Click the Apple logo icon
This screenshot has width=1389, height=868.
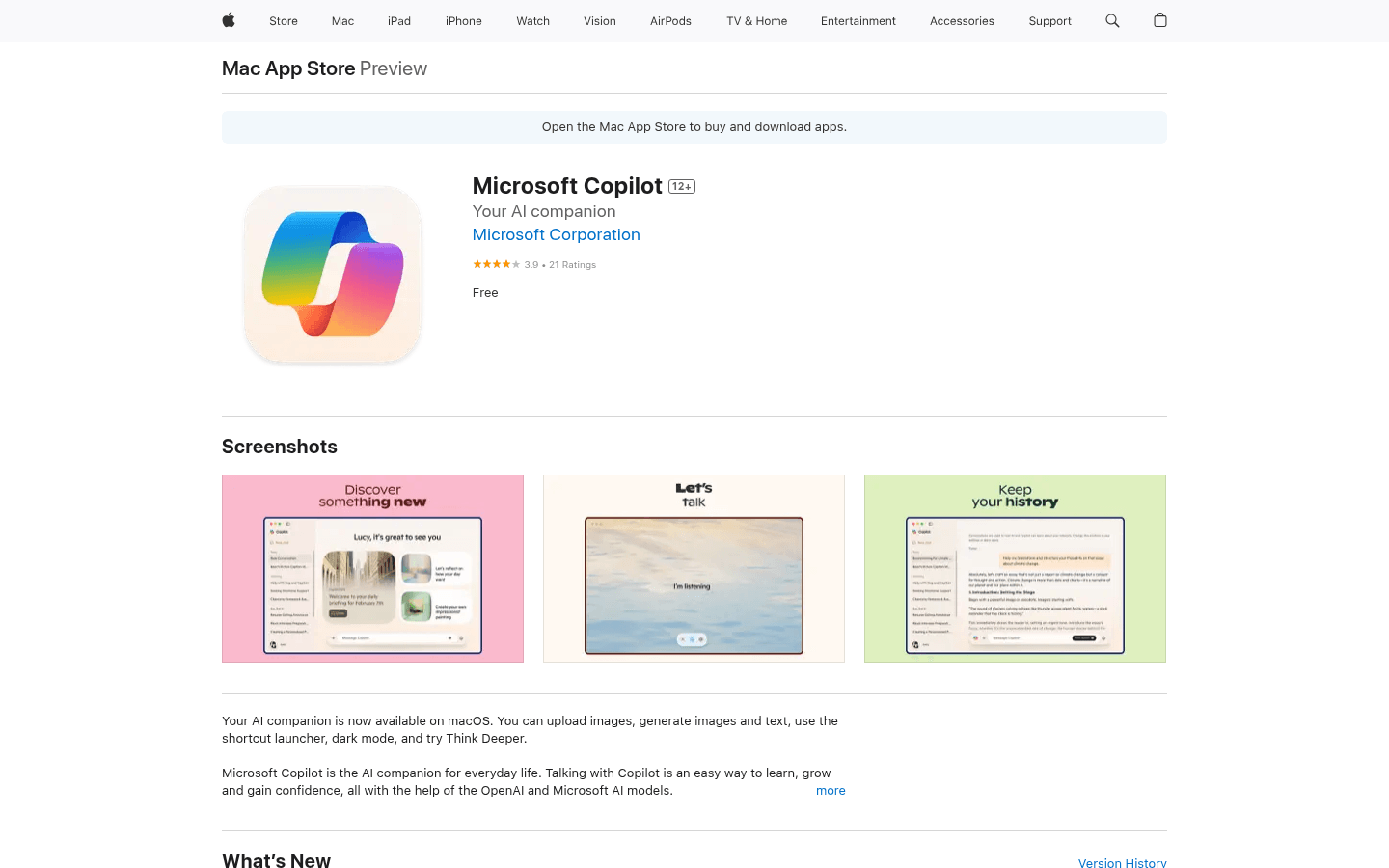pos(229,20)
